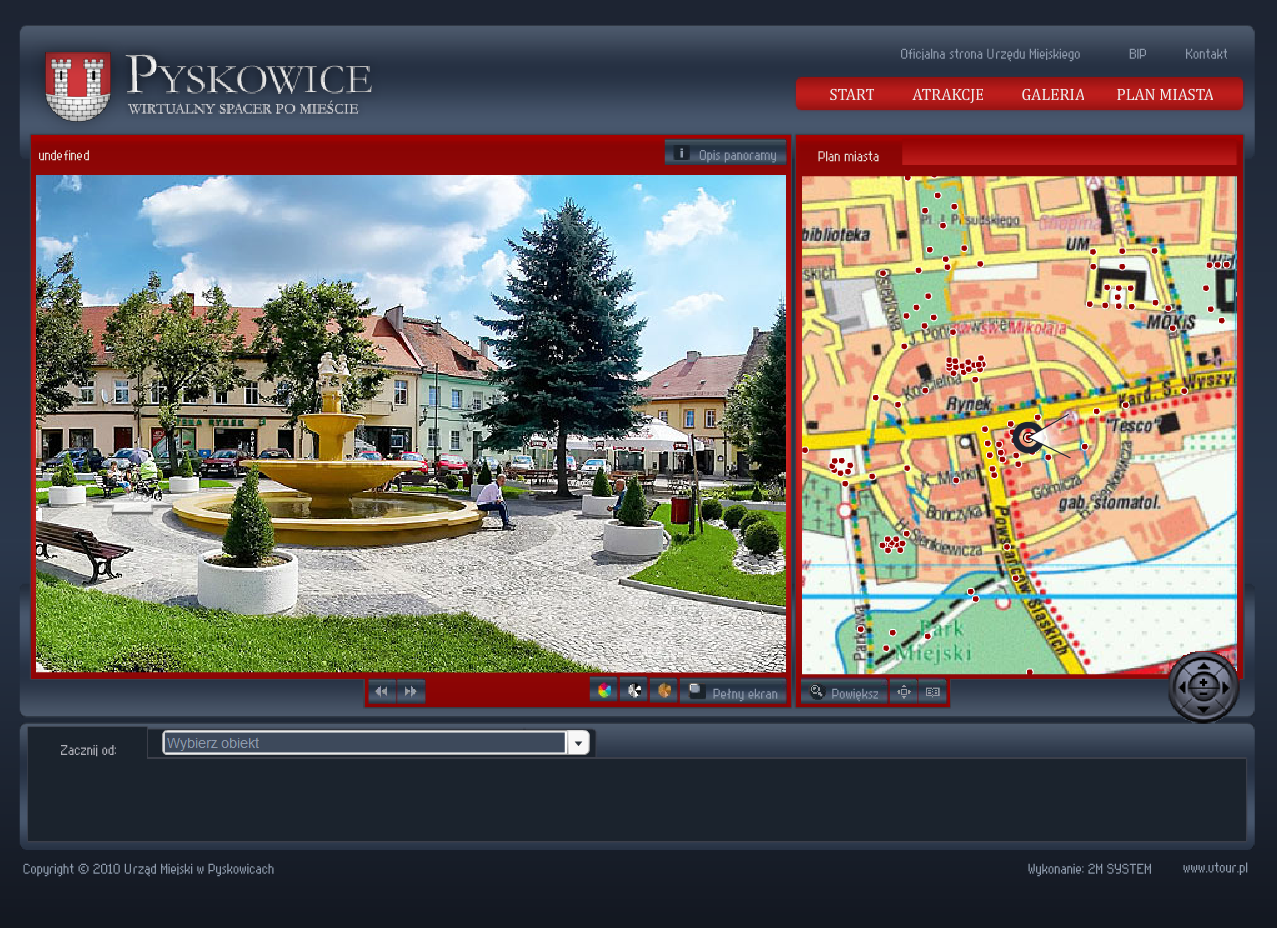Click the previous panorama double-arrow icon
This screenshot has width=1277, height=928.
click(382, 690)
